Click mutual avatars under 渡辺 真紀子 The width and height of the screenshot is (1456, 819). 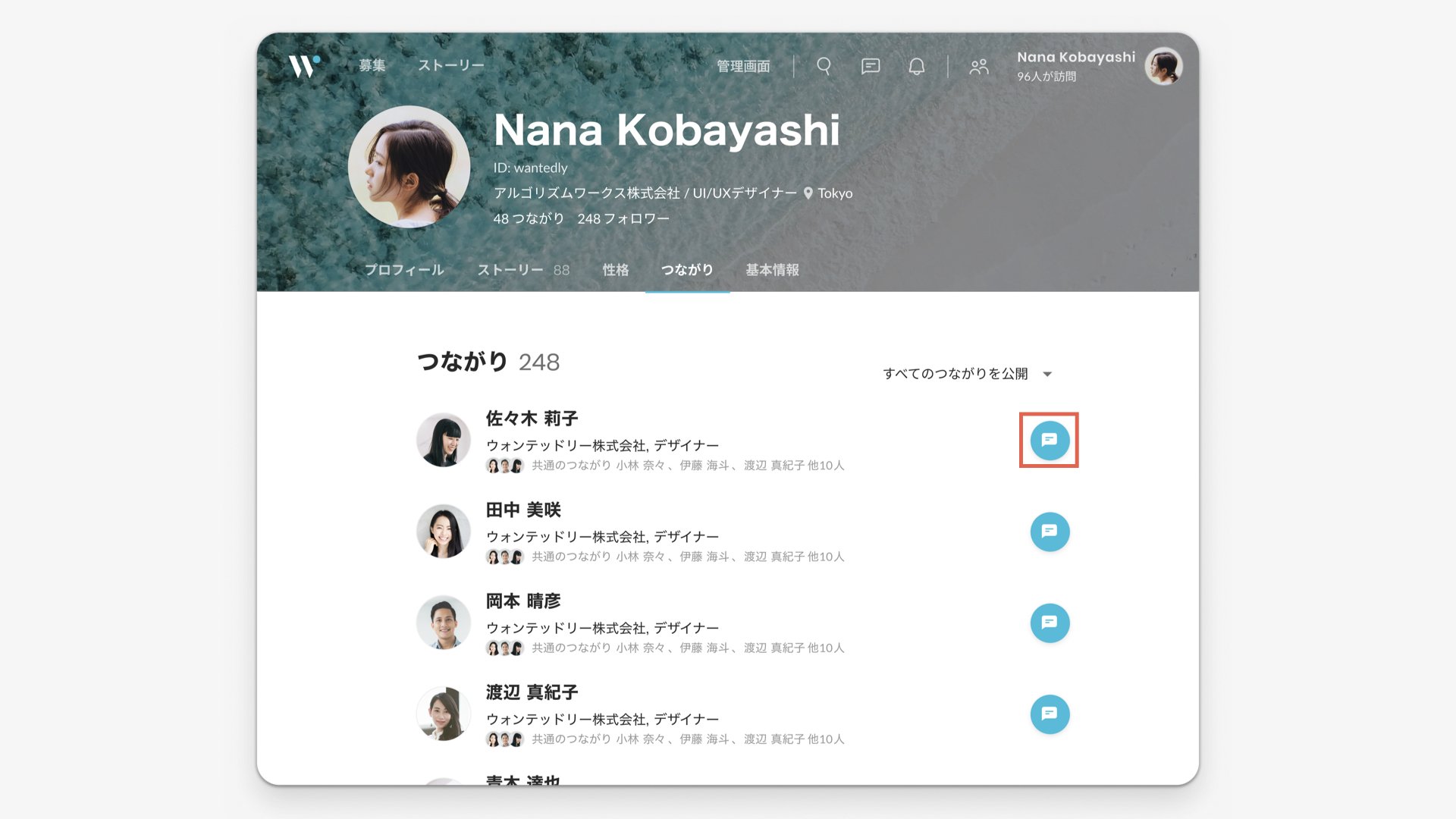(505, 739)
